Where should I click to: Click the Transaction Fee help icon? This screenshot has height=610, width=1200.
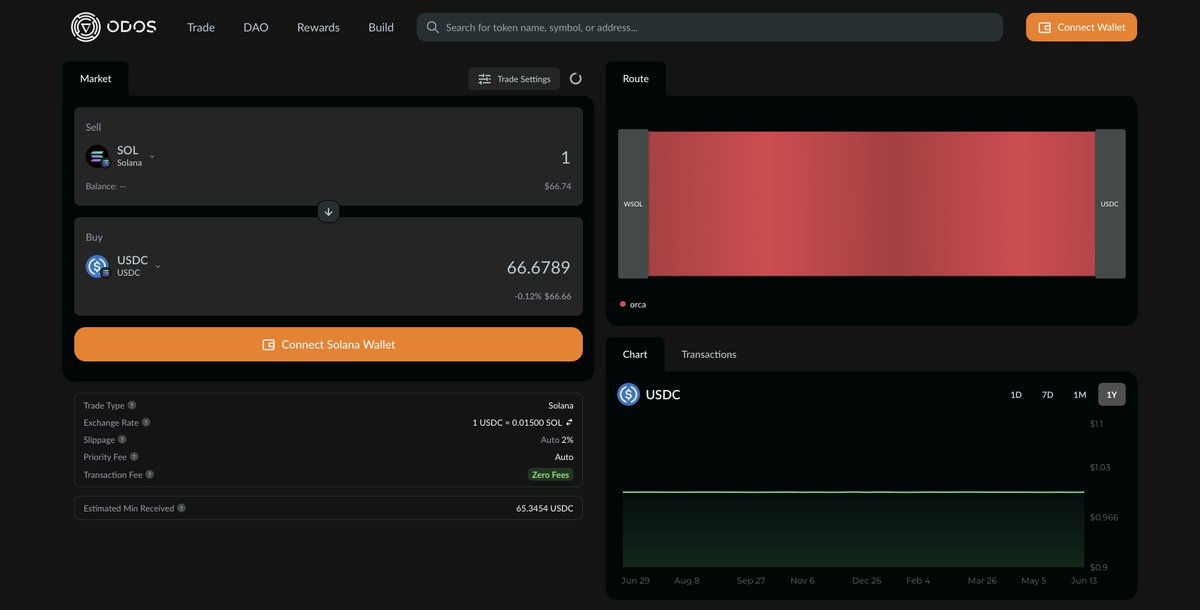pyautogui.click(x=150, y=475)
